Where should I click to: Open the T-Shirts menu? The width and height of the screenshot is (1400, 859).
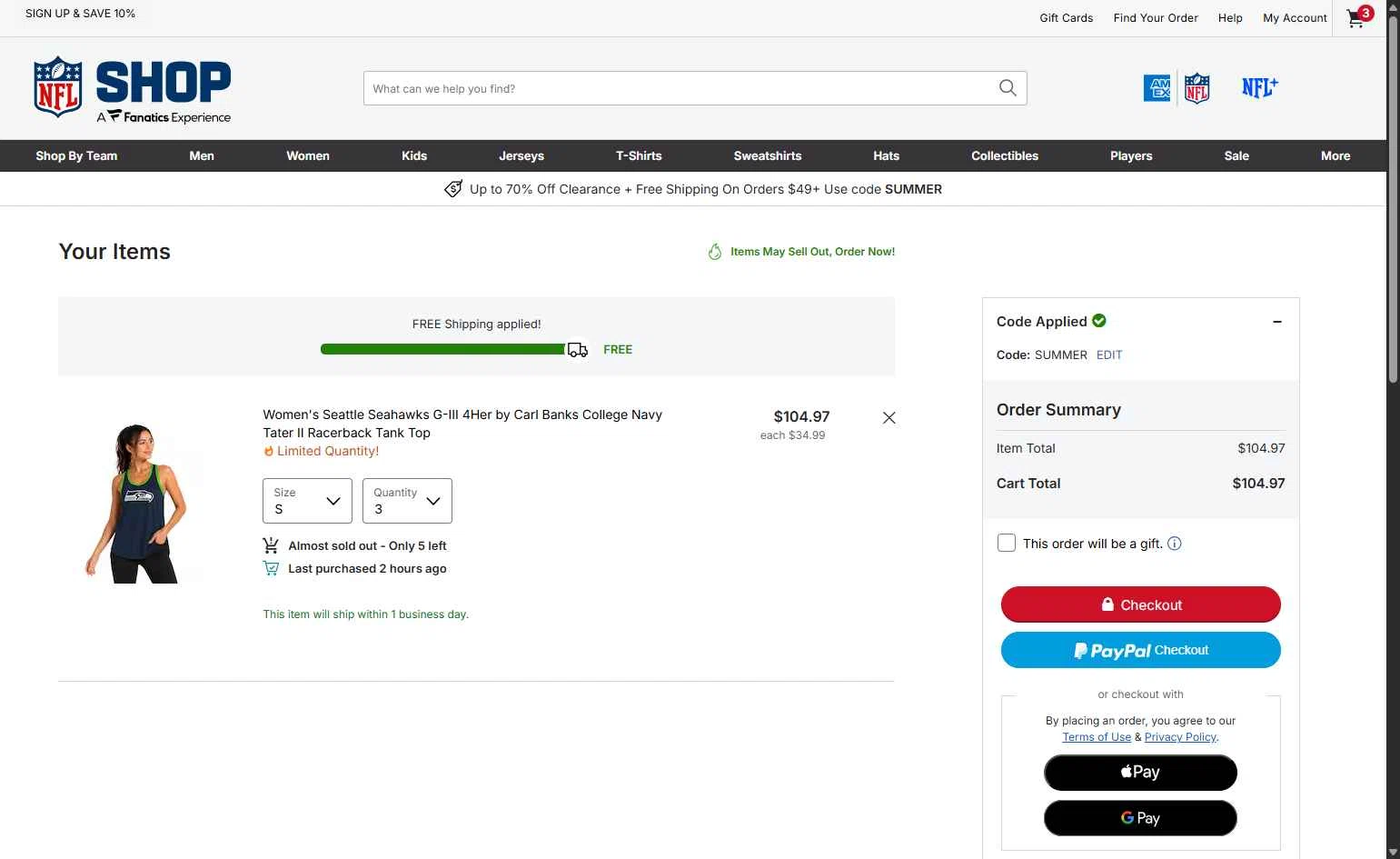(639, 155)
